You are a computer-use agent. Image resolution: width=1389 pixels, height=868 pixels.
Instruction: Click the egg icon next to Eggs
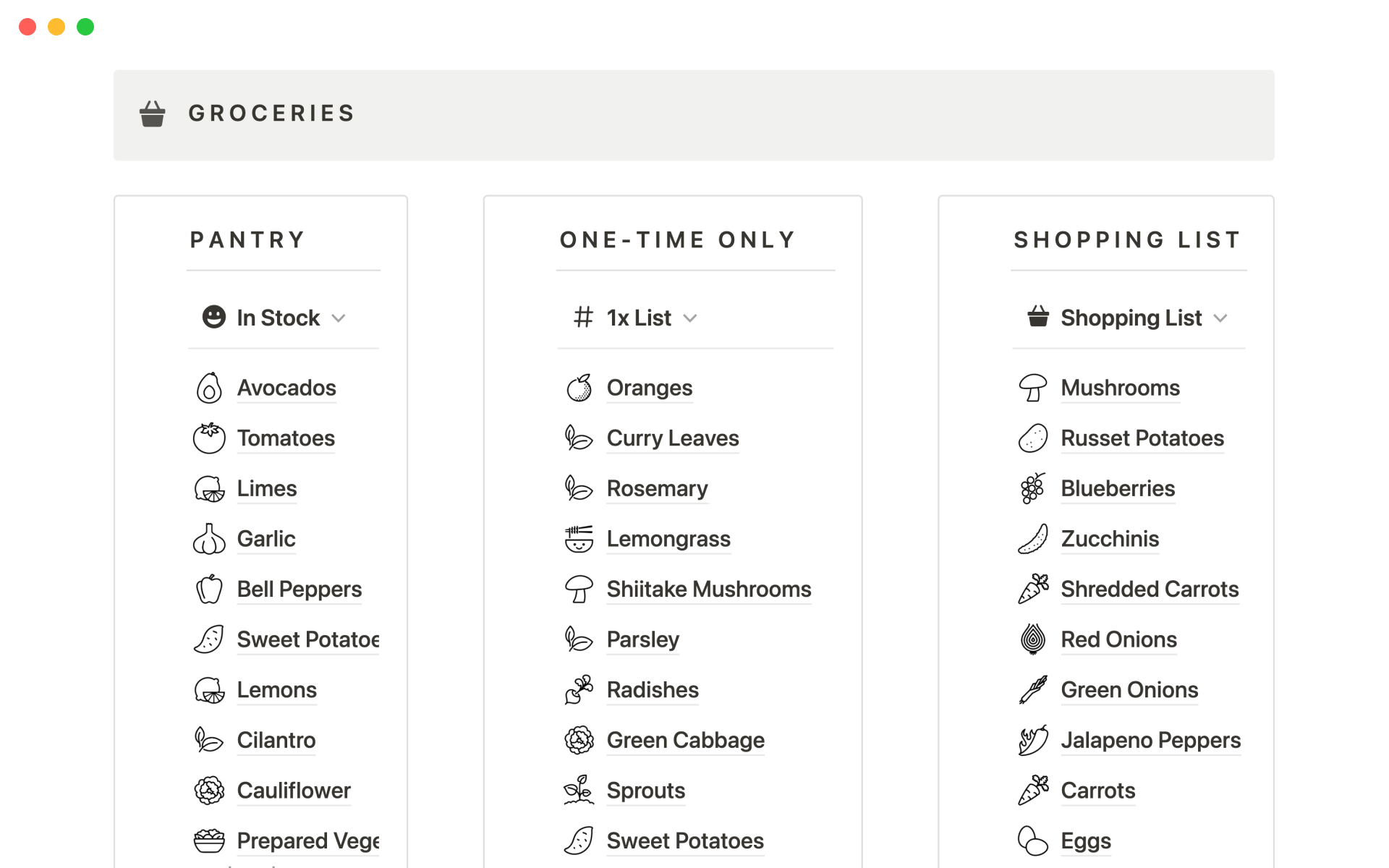click(x=1032, y=841)
